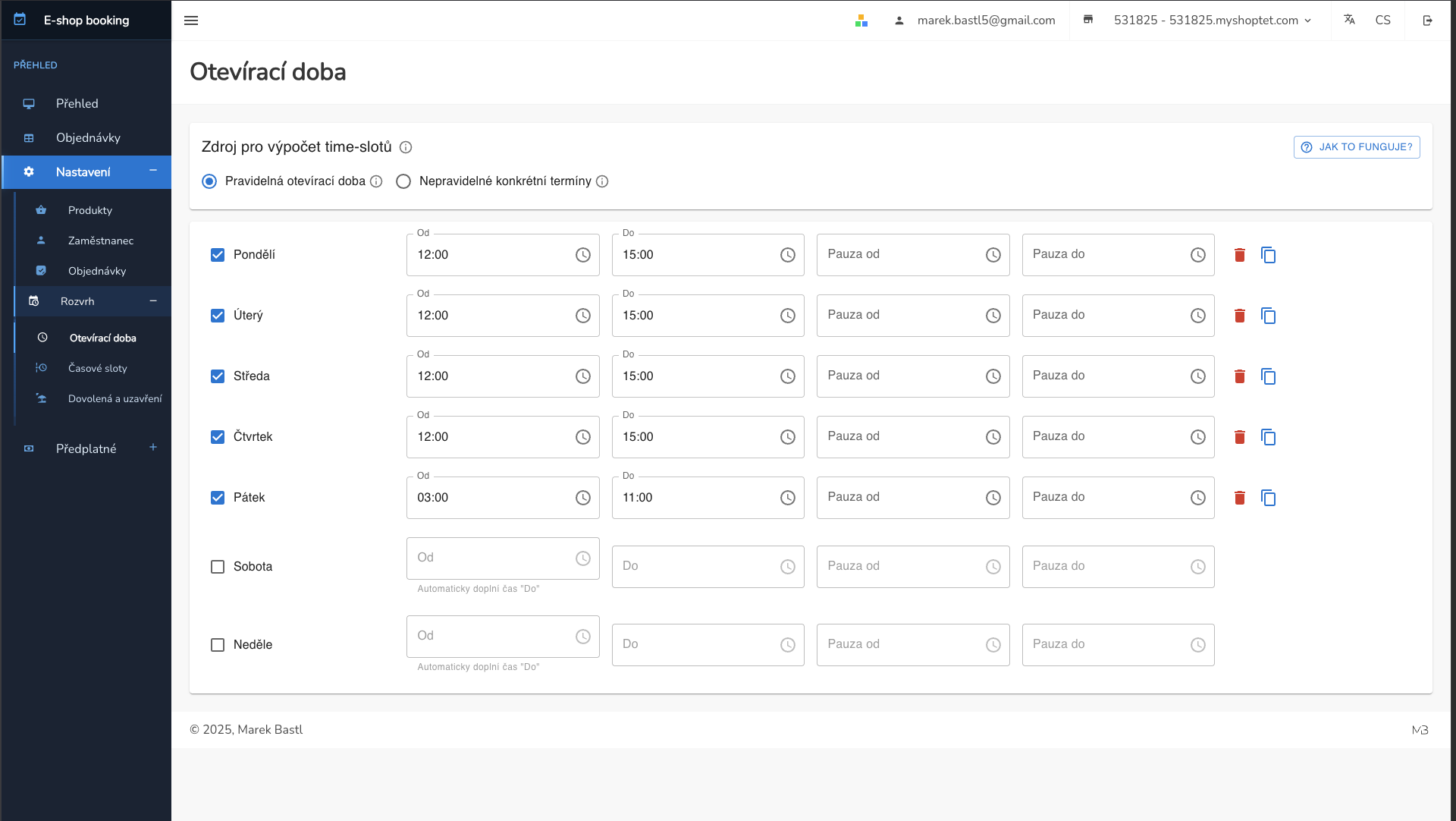Screen dimensions: 1456x821
Task: Delete Pondělí opening hours with trash icon
Action: [x=1239, y=255]
